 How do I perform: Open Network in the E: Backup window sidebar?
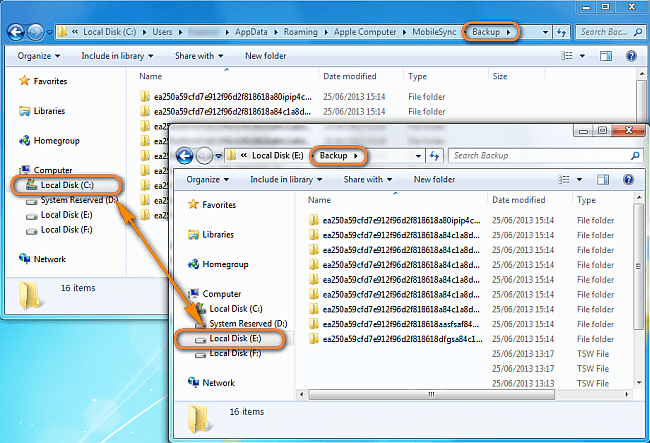[211, 383]
